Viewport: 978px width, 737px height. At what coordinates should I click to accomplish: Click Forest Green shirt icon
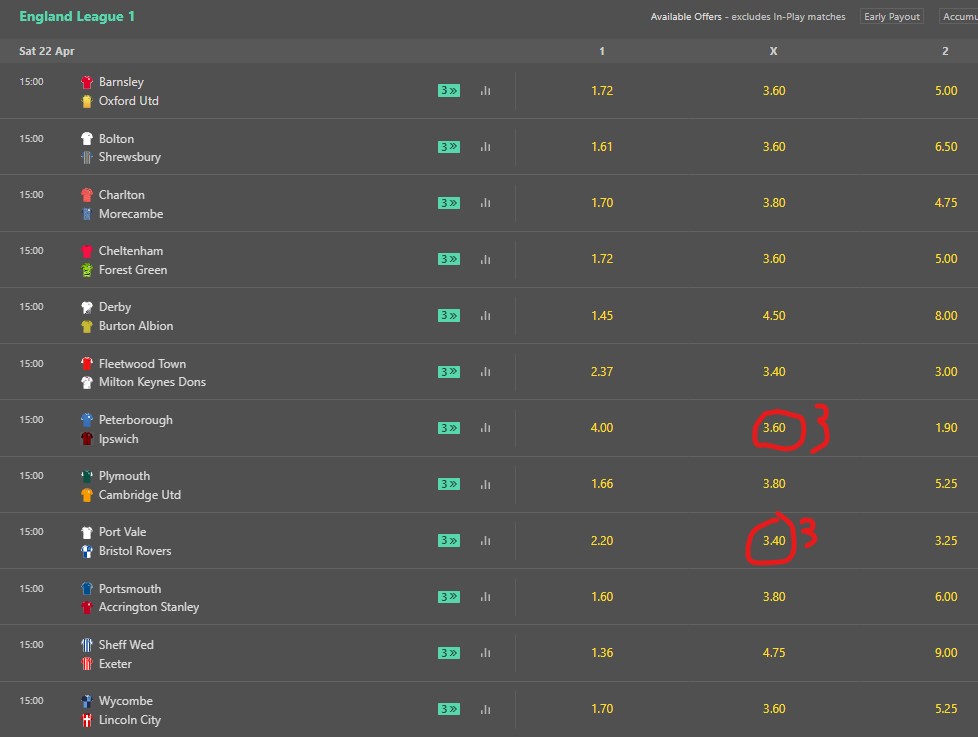click(x=87, y=270)
